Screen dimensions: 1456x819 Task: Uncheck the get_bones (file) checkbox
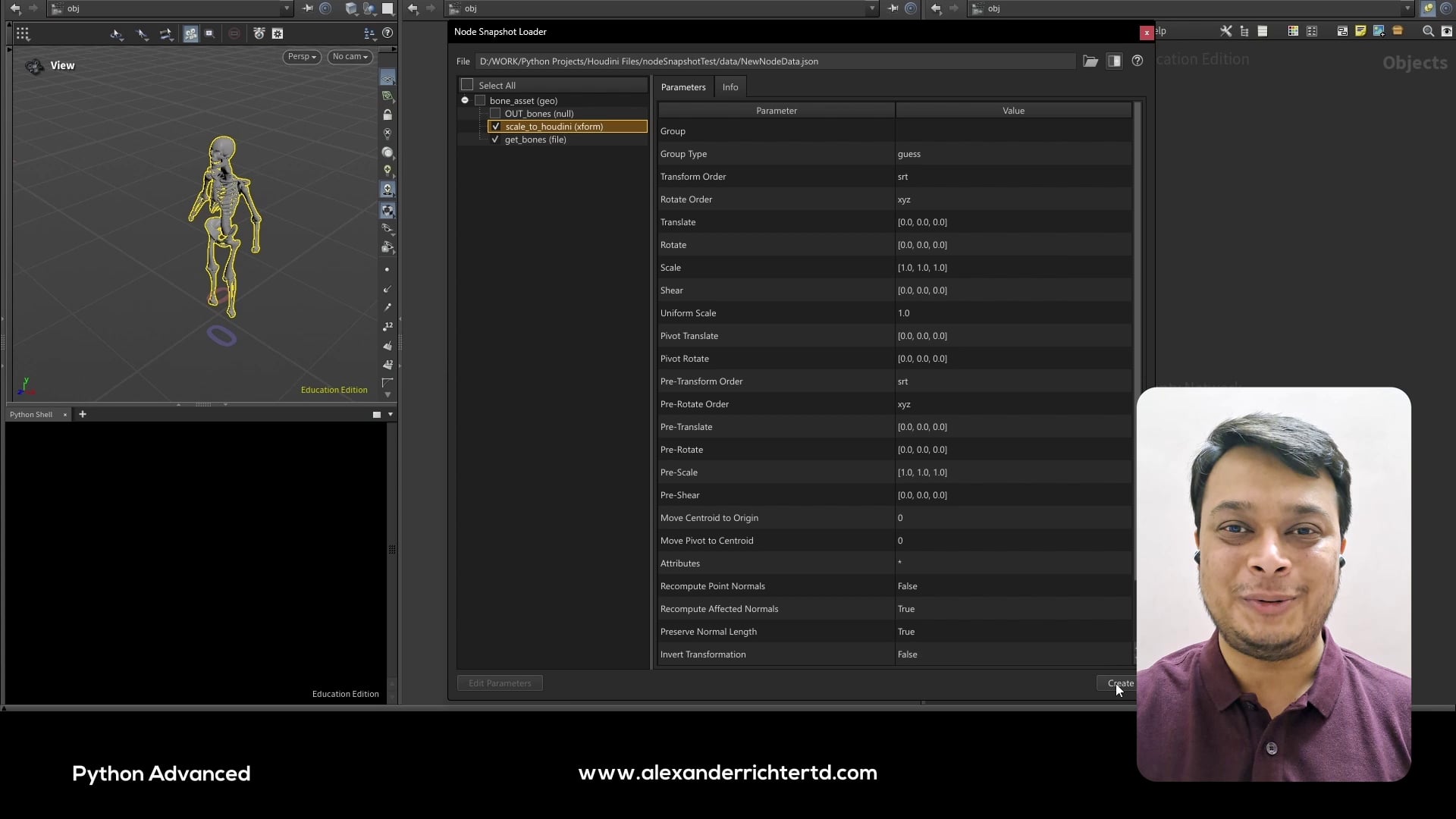coord(495,140)
